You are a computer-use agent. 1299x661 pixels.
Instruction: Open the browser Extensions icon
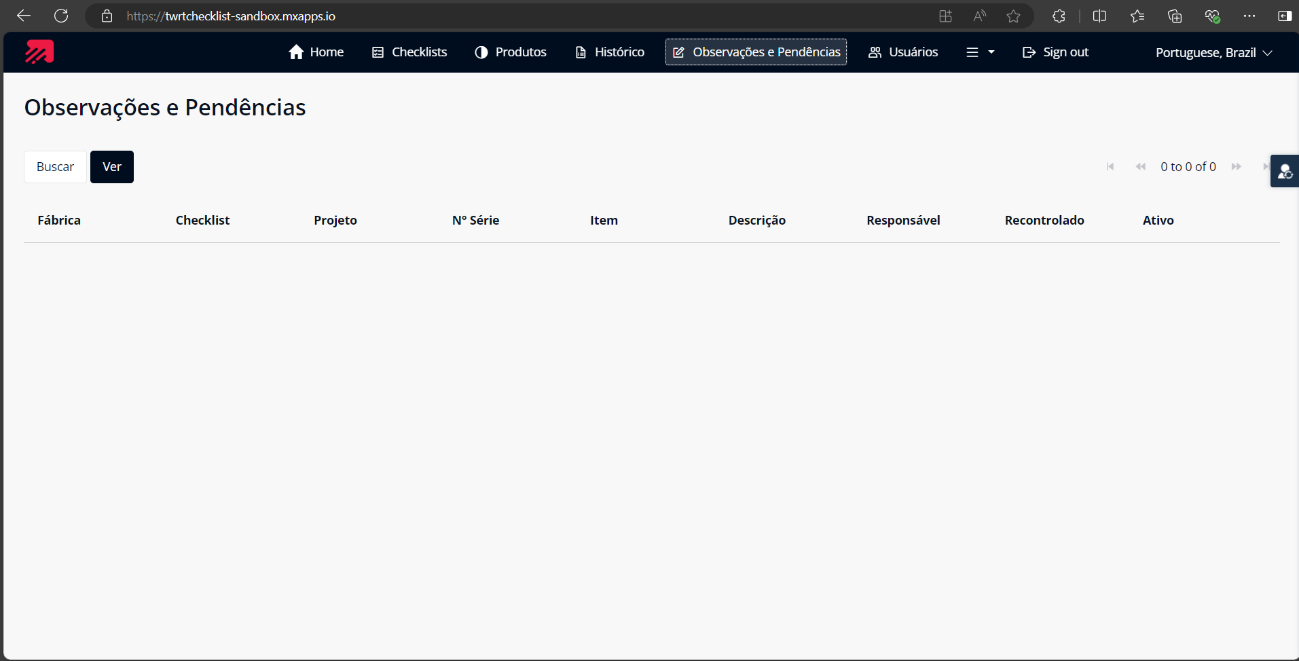(1059, 16)
